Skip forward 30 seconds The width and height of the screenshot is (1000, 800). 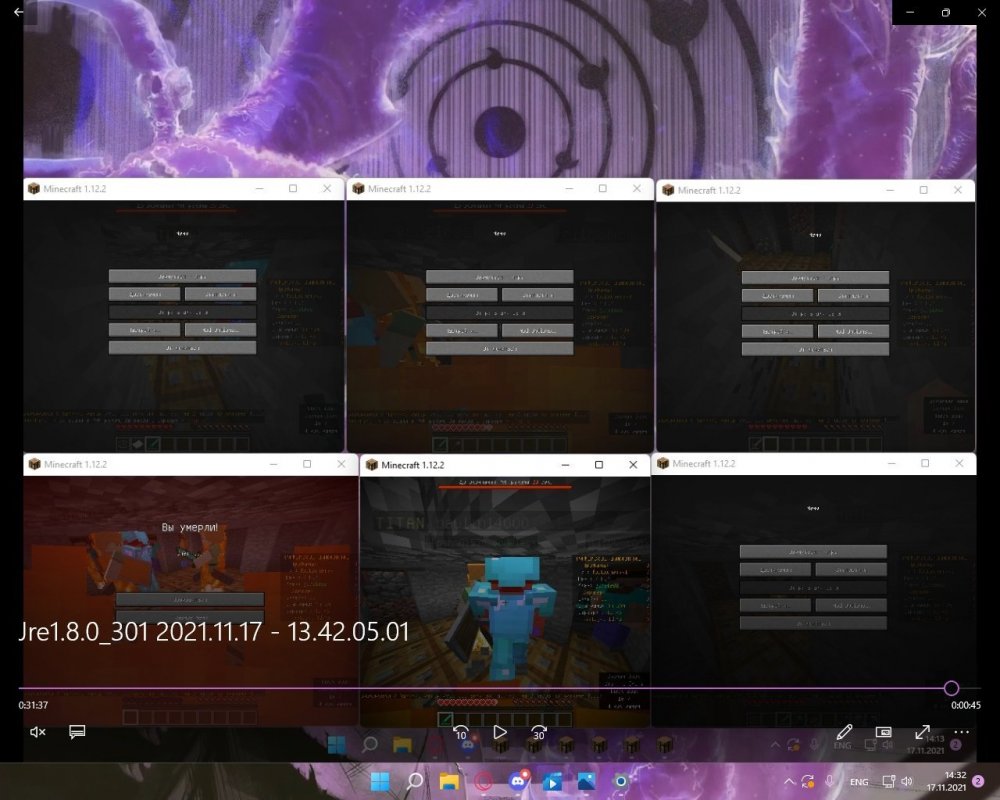point(539,733)
